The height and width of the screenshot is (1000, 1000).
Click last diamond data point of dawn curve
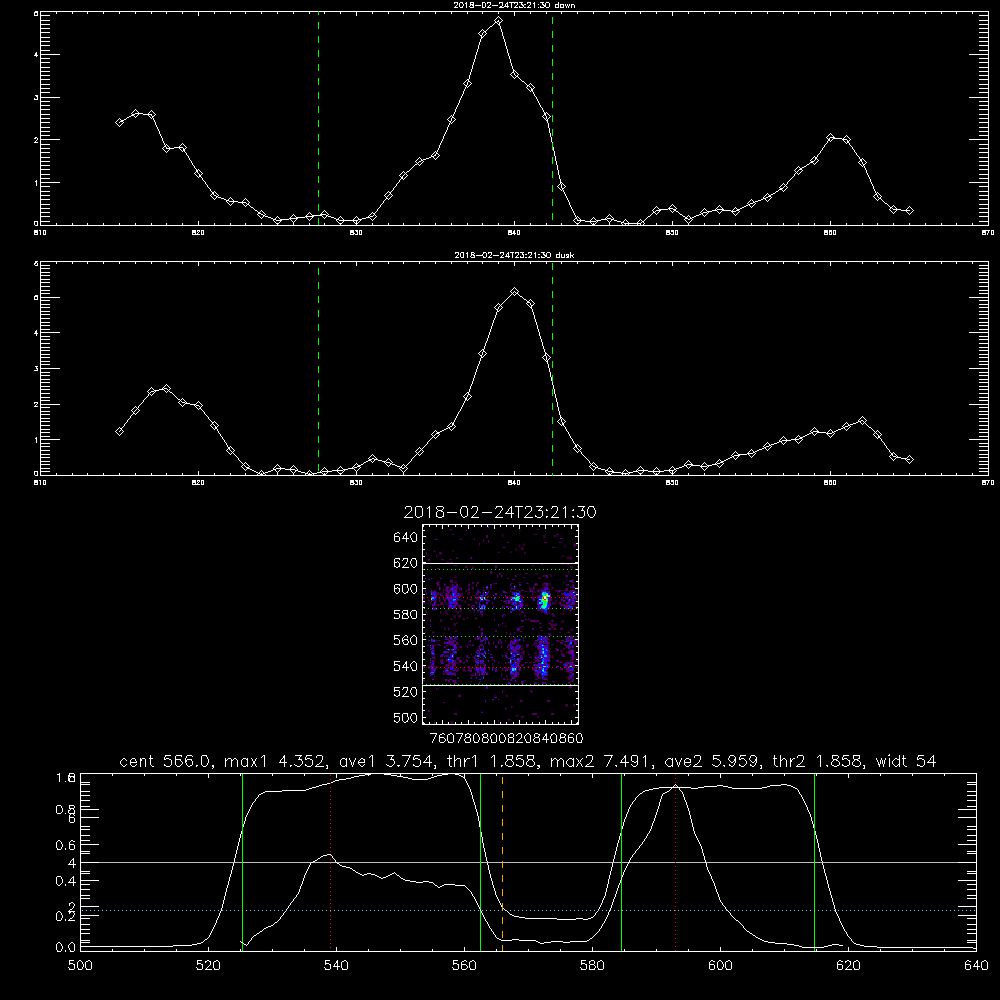coord(909,210)
